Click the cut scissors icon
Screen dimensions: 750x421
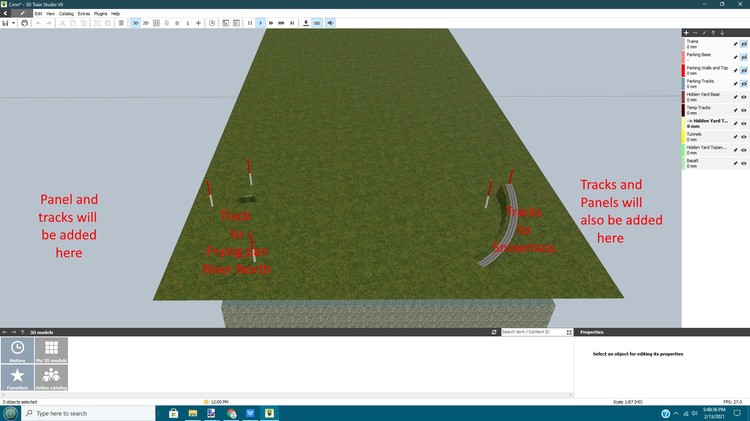point(62,23)
